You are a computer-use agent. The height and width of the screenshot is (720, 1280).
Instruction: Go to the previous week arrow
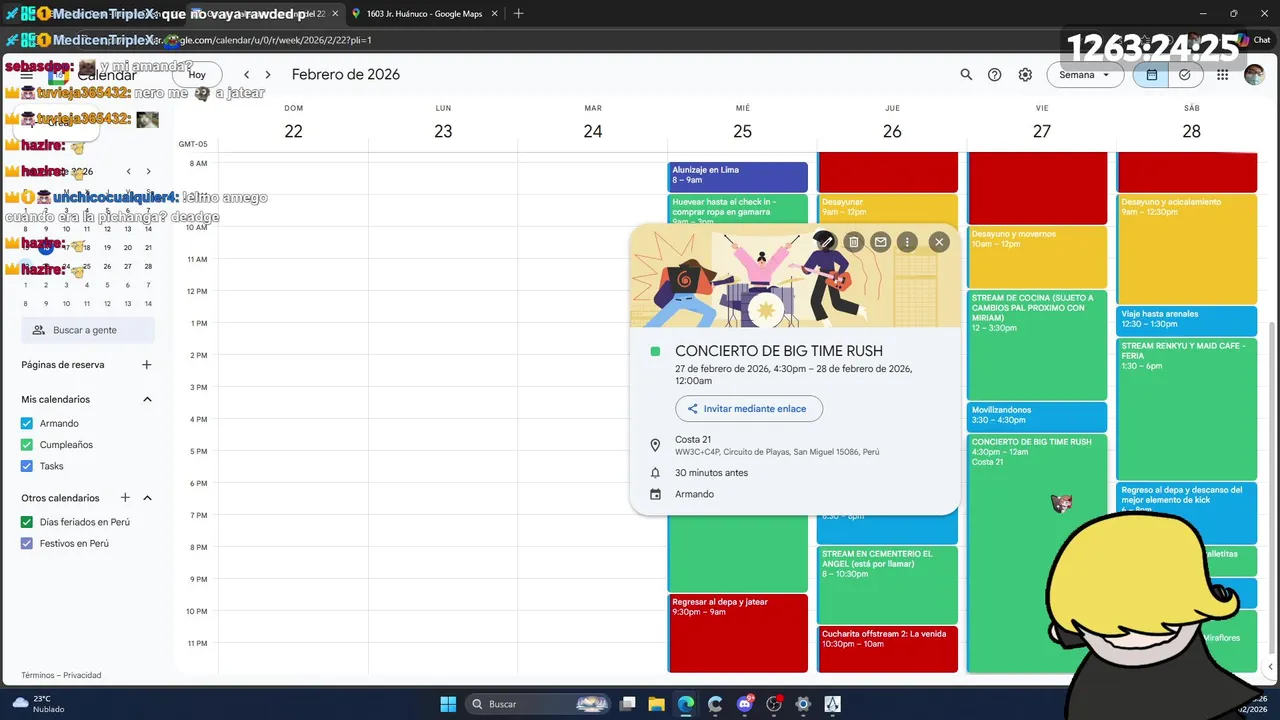(x=247, y=75)
